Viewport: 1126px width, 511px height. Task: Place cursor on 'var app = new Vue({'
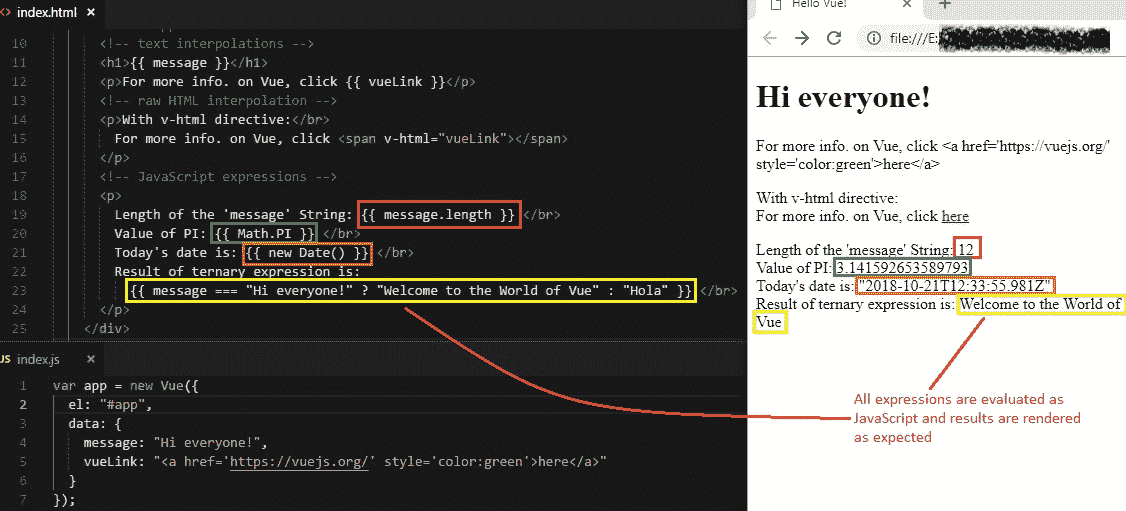(126, 385)
